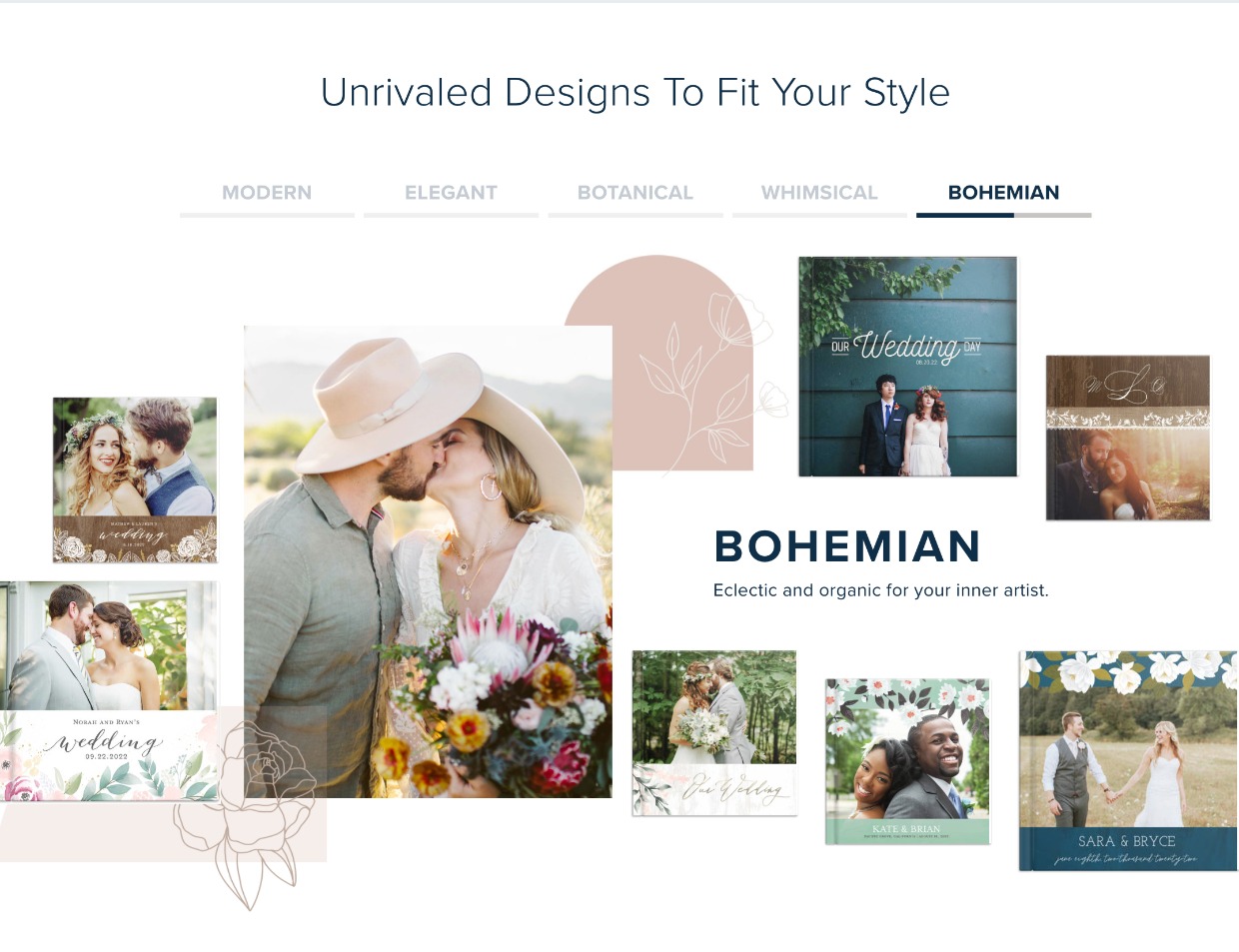Select the Elegant style tab
The image size is (1239, 952).
[x=451, y=193]
